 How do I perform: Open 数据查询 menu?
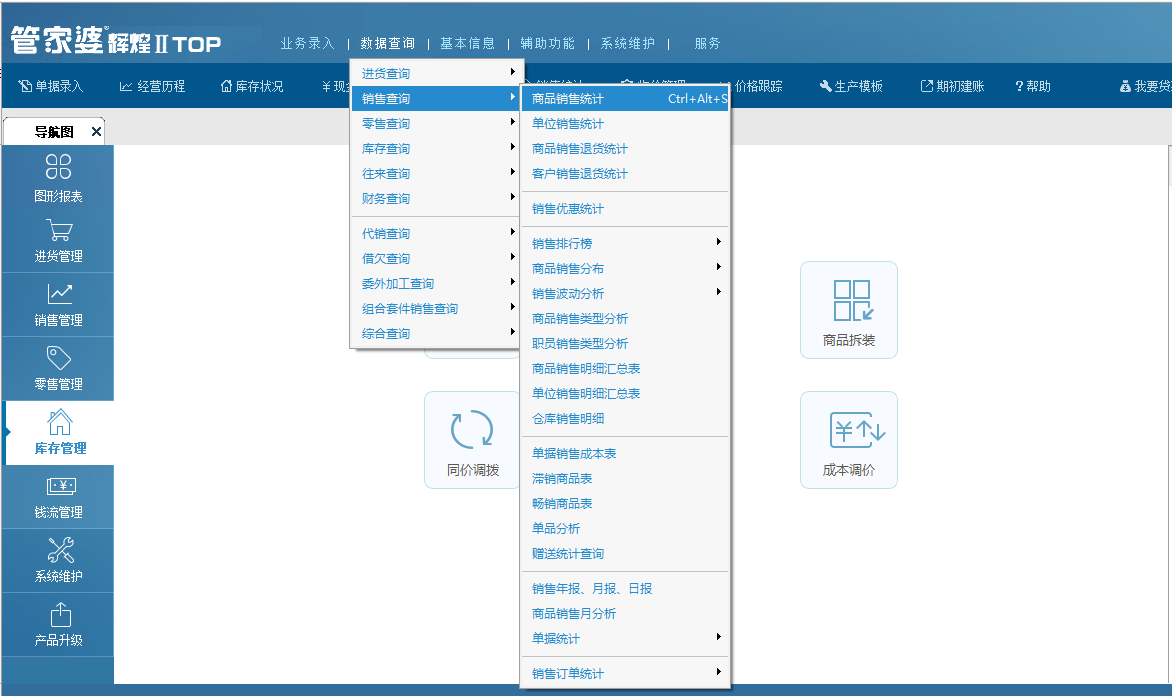[387, 43]
